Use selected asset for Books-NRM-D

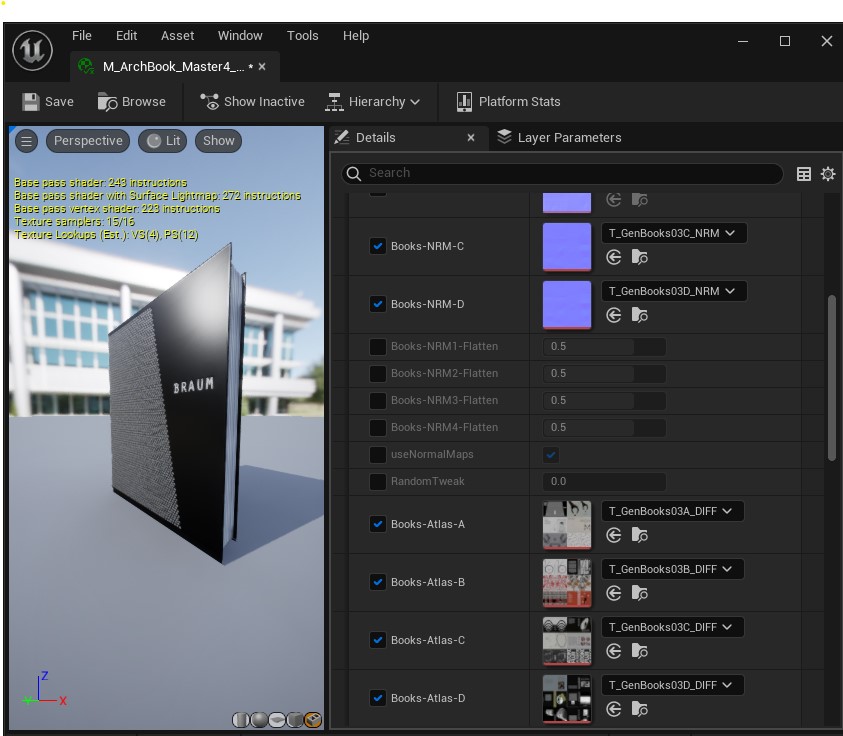click(x=613, y=316)
